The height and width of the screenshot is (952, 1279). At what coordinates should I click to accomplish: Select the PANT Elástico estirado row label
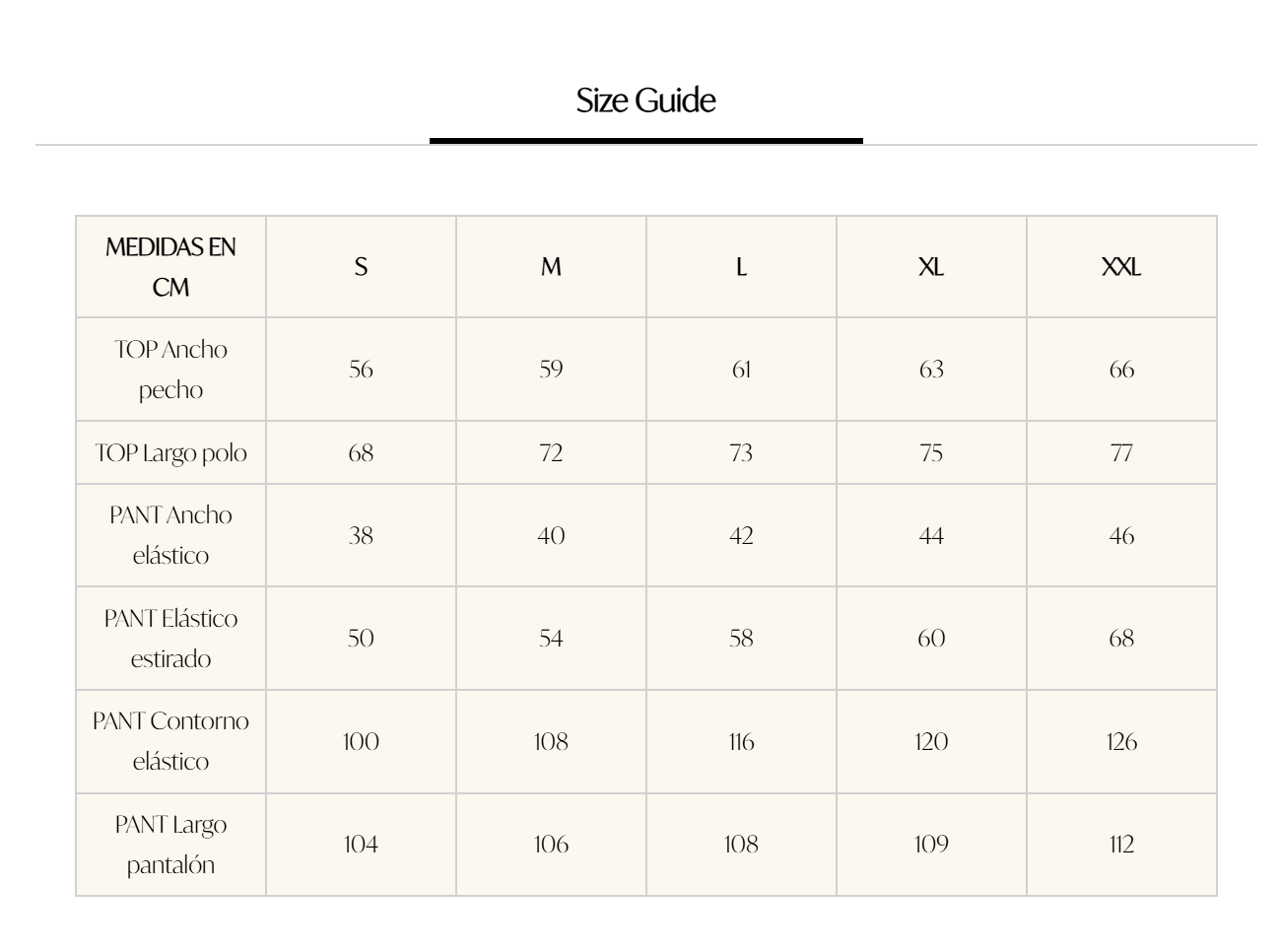(x=170, y=639)
